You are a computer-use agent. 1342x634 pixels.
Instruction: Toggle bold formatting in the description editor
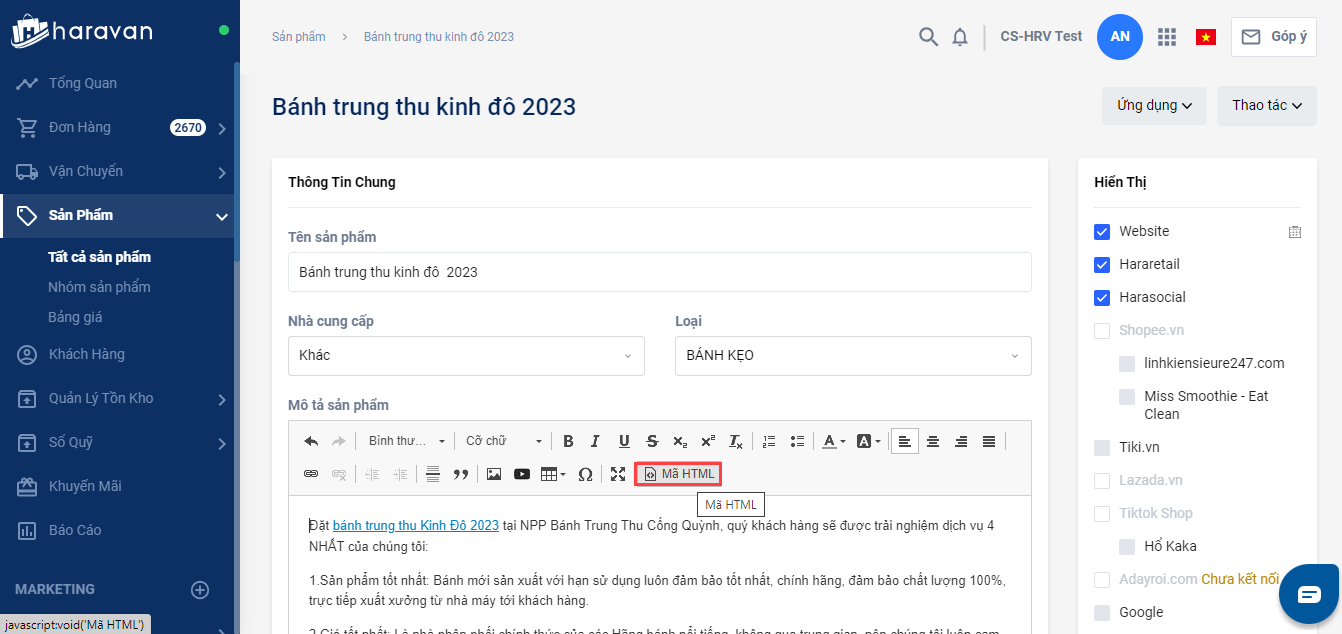[x=568, y=441]
